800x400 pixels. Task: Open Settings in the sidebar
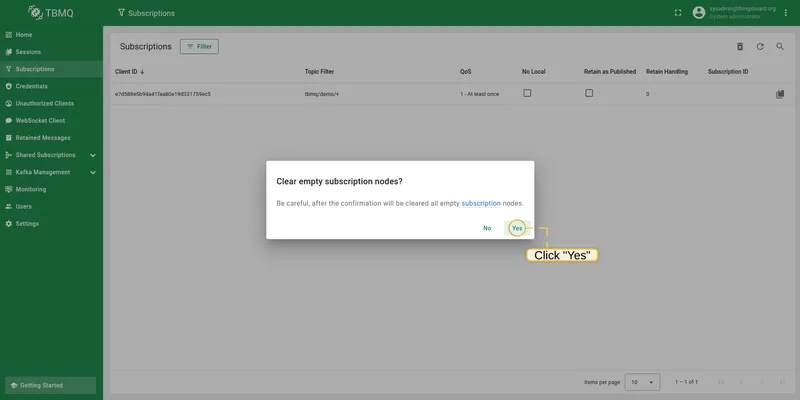pos(51,223)
